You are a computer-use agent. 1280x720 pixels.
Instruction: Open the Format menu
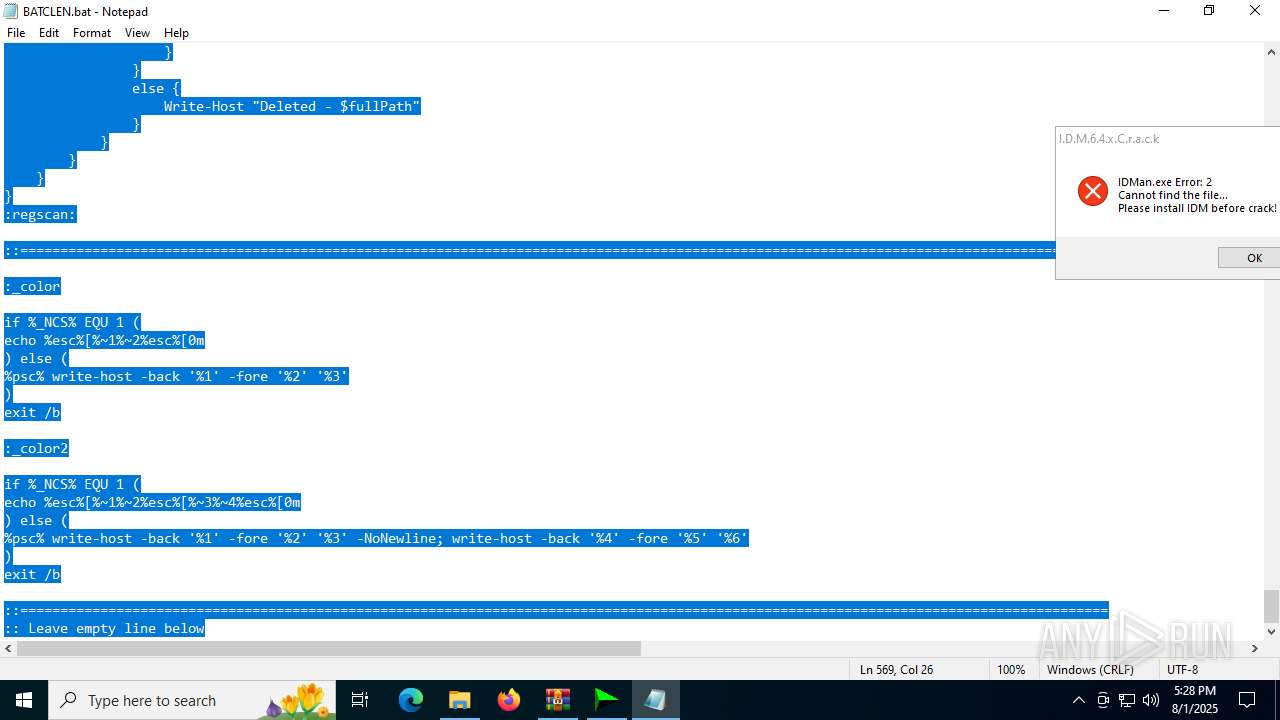tap(92, 33)
